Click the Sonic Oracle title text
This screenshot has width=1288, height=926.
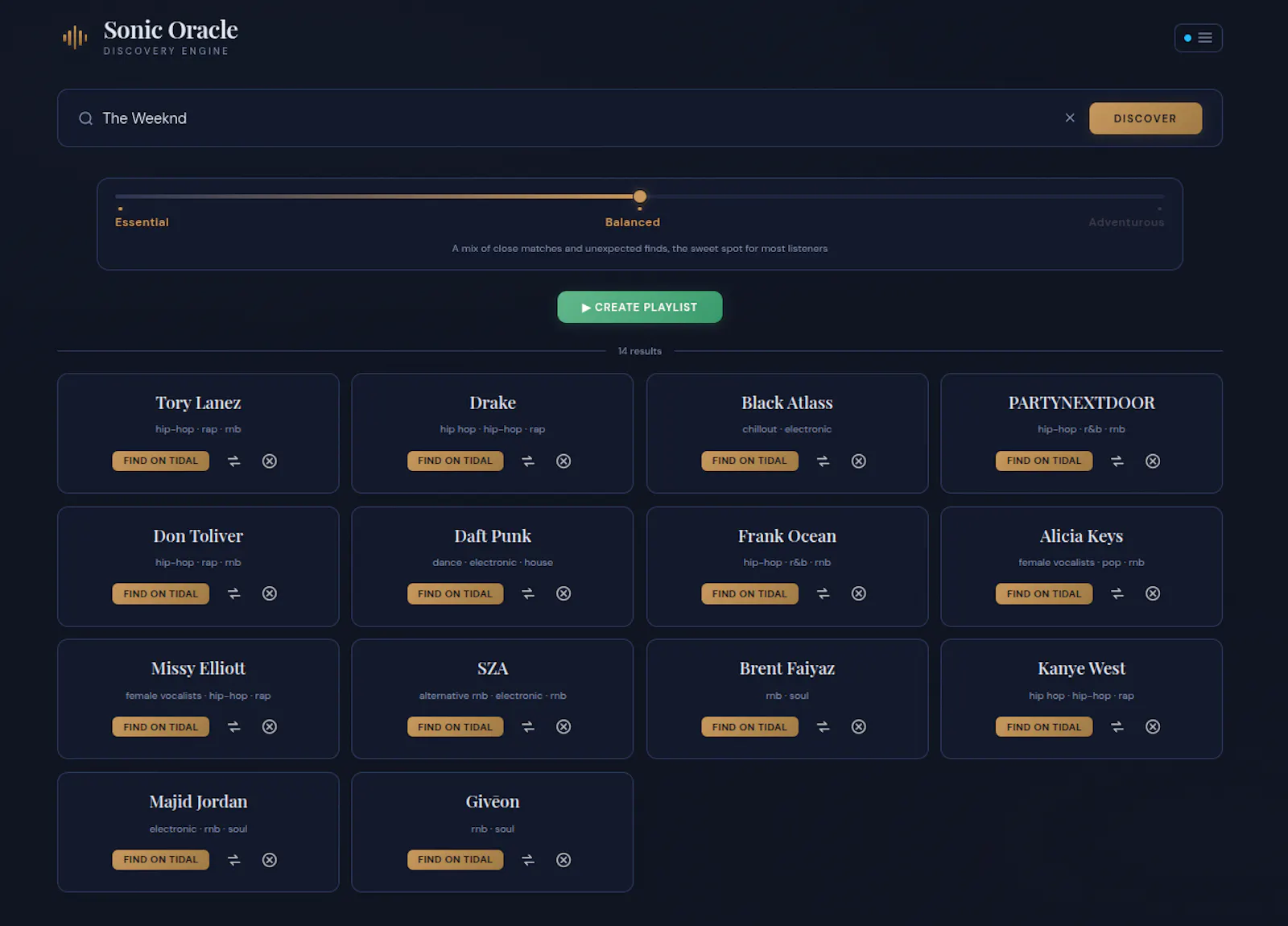coord(171,30)
